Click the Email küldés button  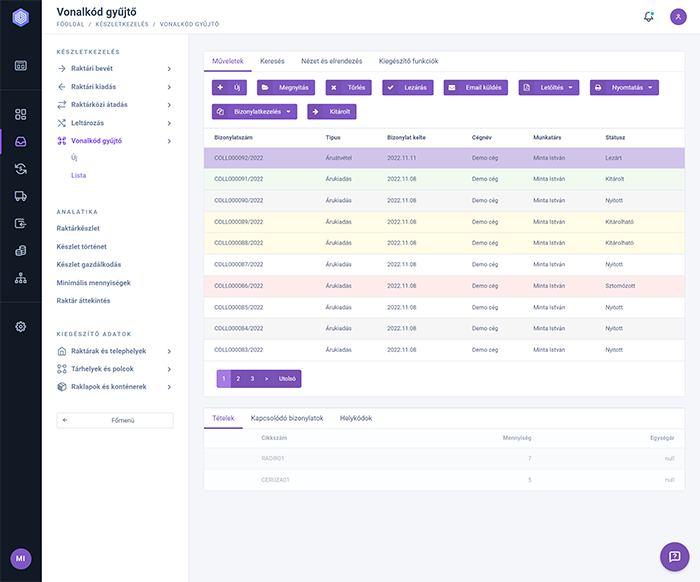click(x=476, y=88)
